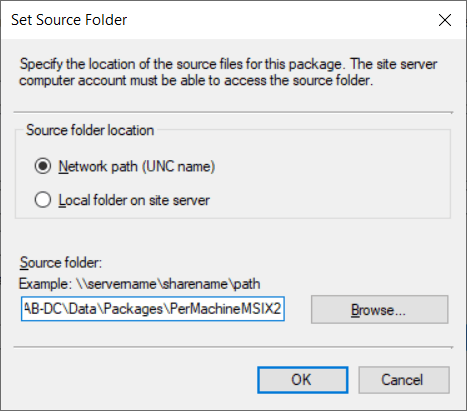Click the 'Network path (UNC name)' label text
The width and height of the screenshot is (467, 411).
coord(137,166)
